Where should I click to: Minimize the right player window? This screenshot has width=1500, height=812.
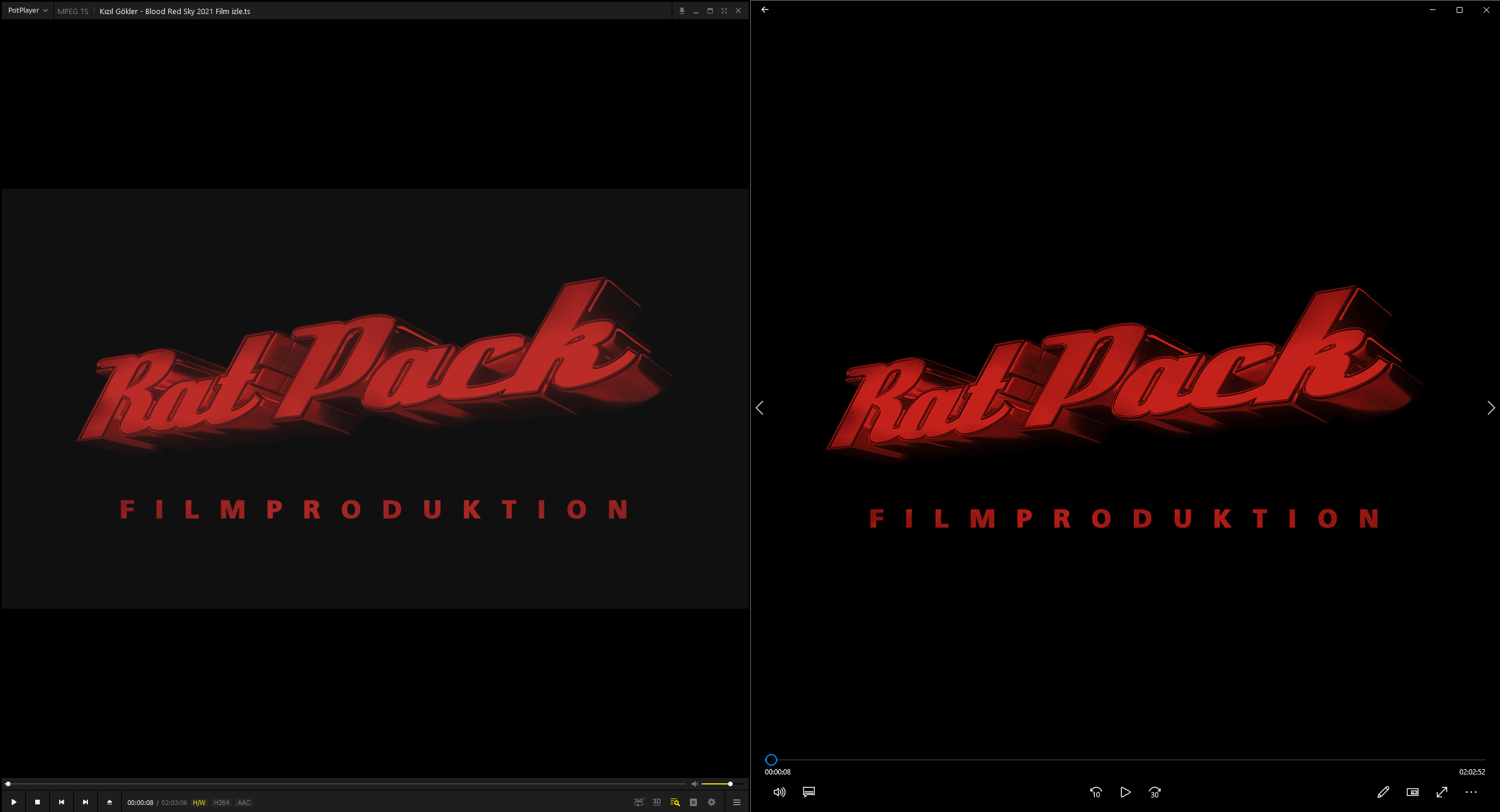tap(1433, 9)
